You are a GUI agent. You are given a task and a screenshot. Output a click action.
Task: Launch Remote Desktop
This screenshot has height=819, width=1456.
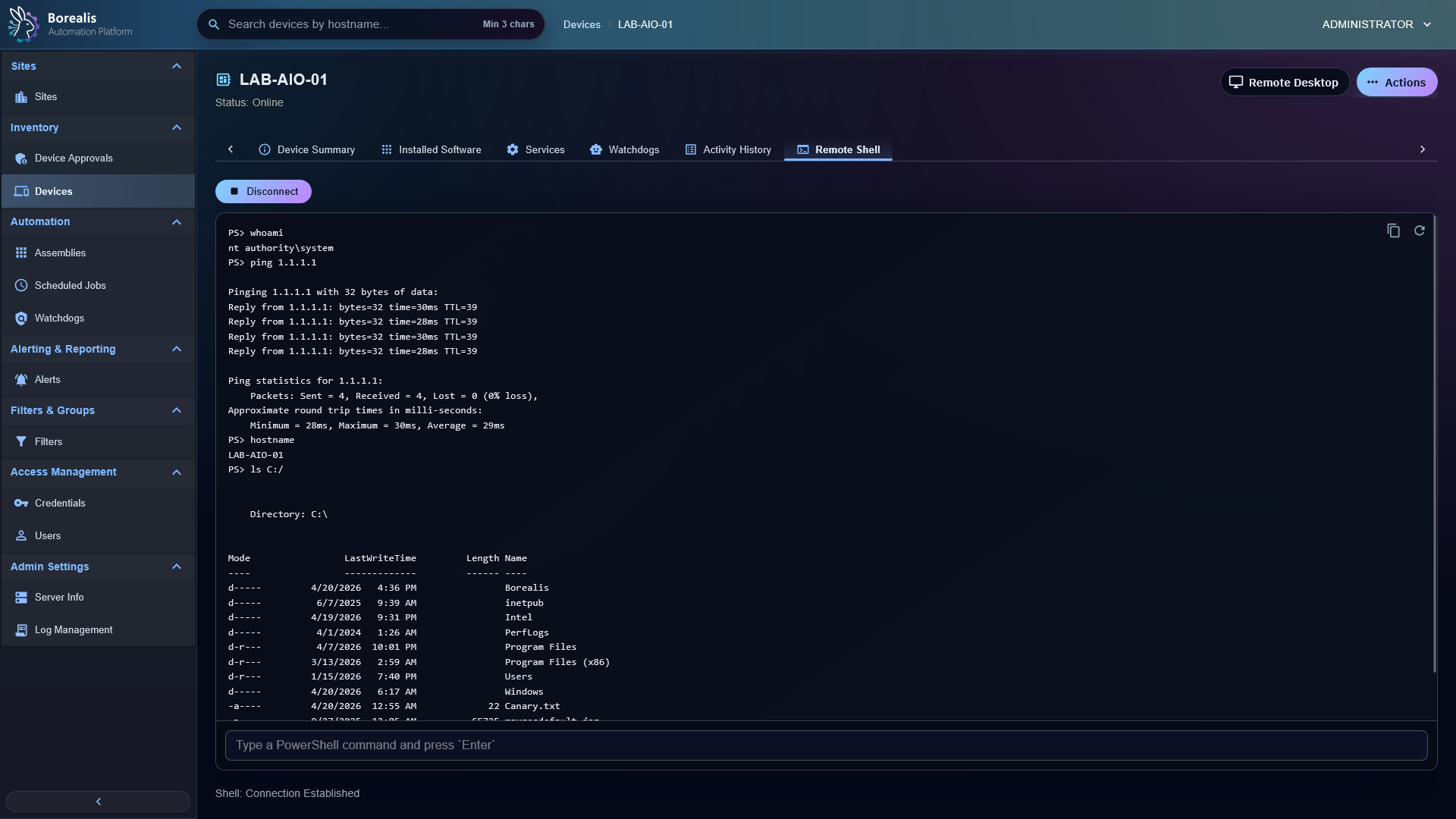point(1284,82)
